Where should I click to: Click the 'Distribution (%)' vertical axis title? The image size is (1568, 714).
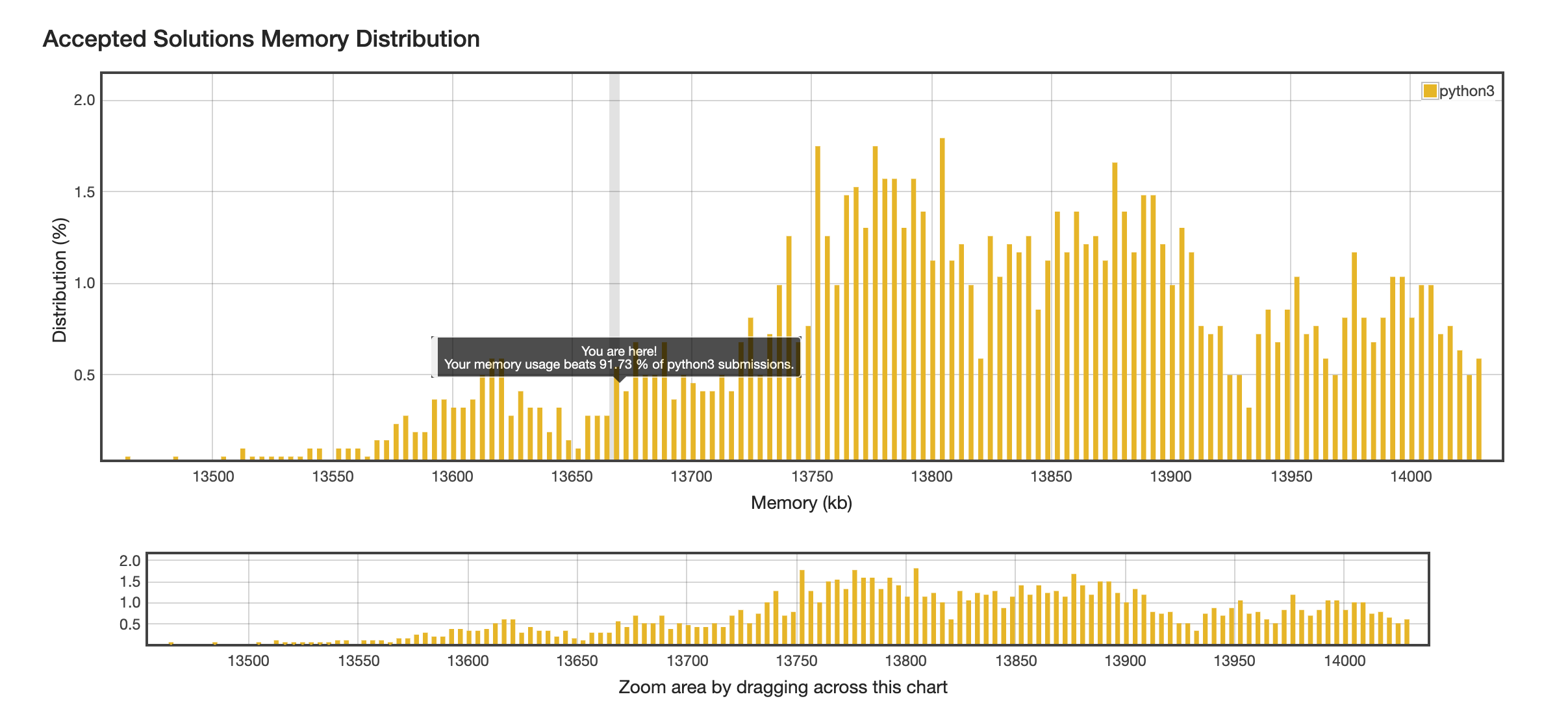[x=60, y=280]
